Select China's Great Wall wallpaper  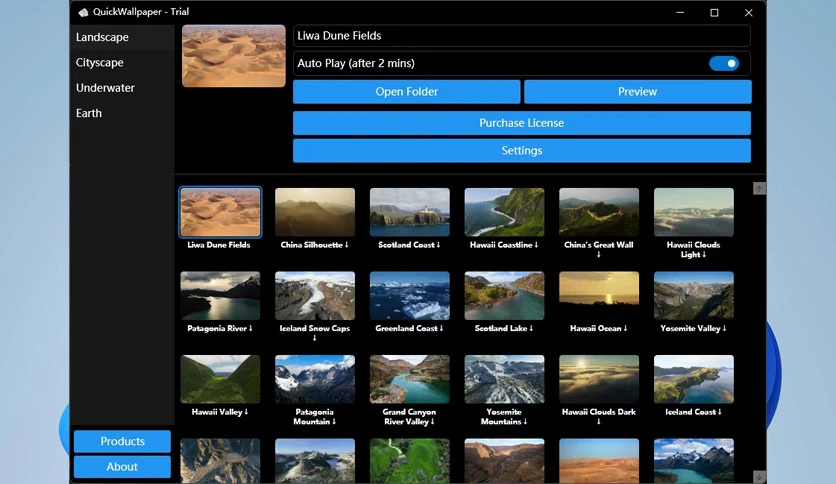[599, 212]
